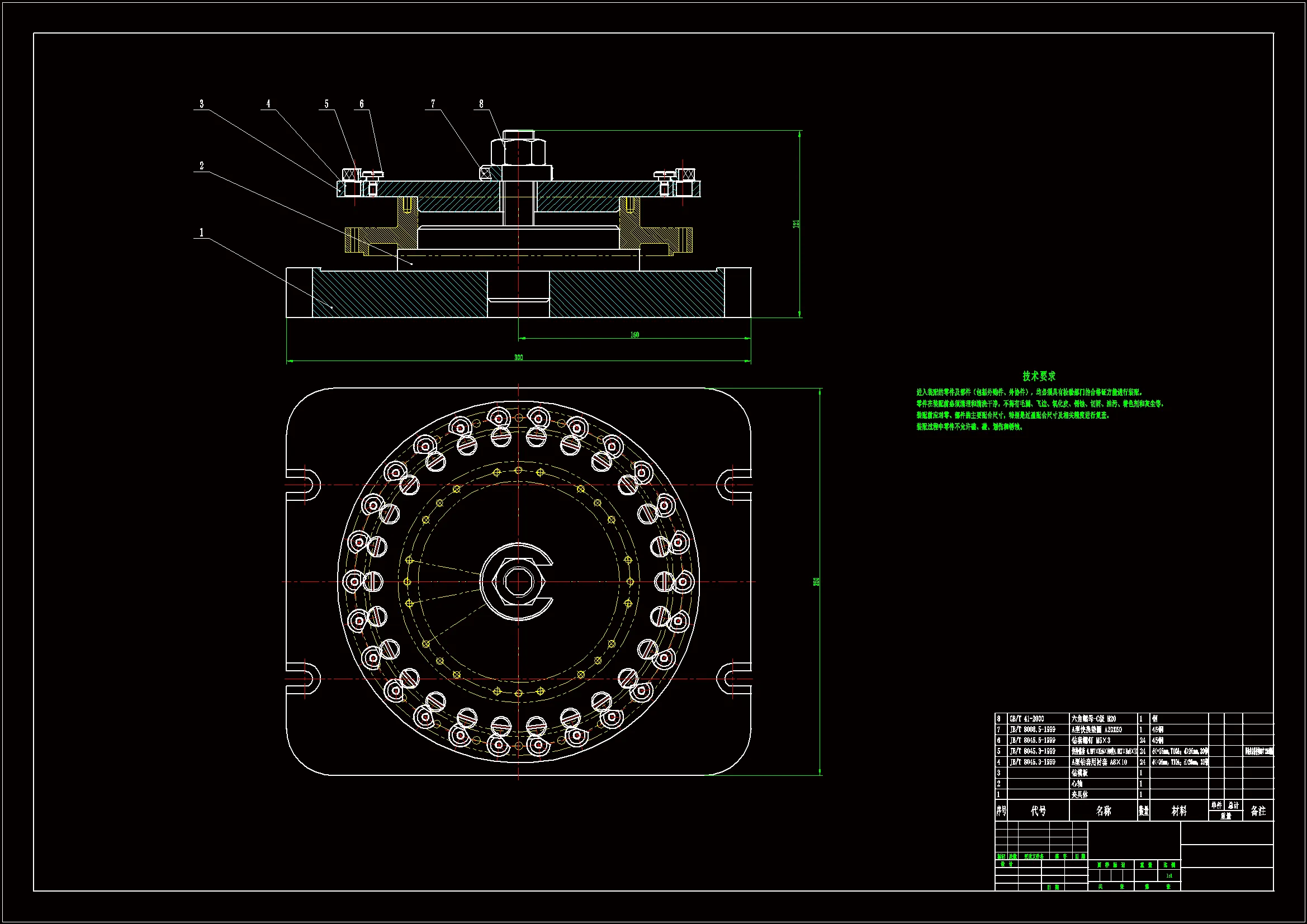Select the 材料 column header

(x=1179, y=811)
